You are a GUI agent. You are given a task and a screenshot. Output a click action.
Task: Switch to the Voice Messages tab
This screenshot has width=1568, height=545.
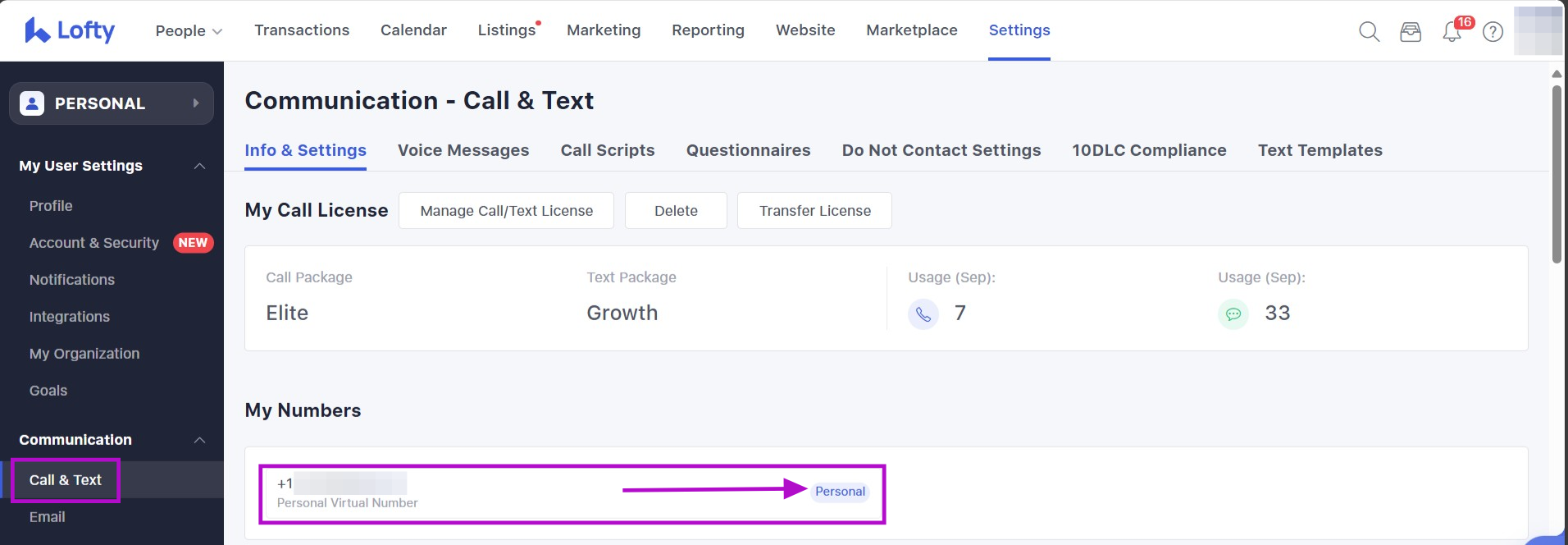point(463,150)
